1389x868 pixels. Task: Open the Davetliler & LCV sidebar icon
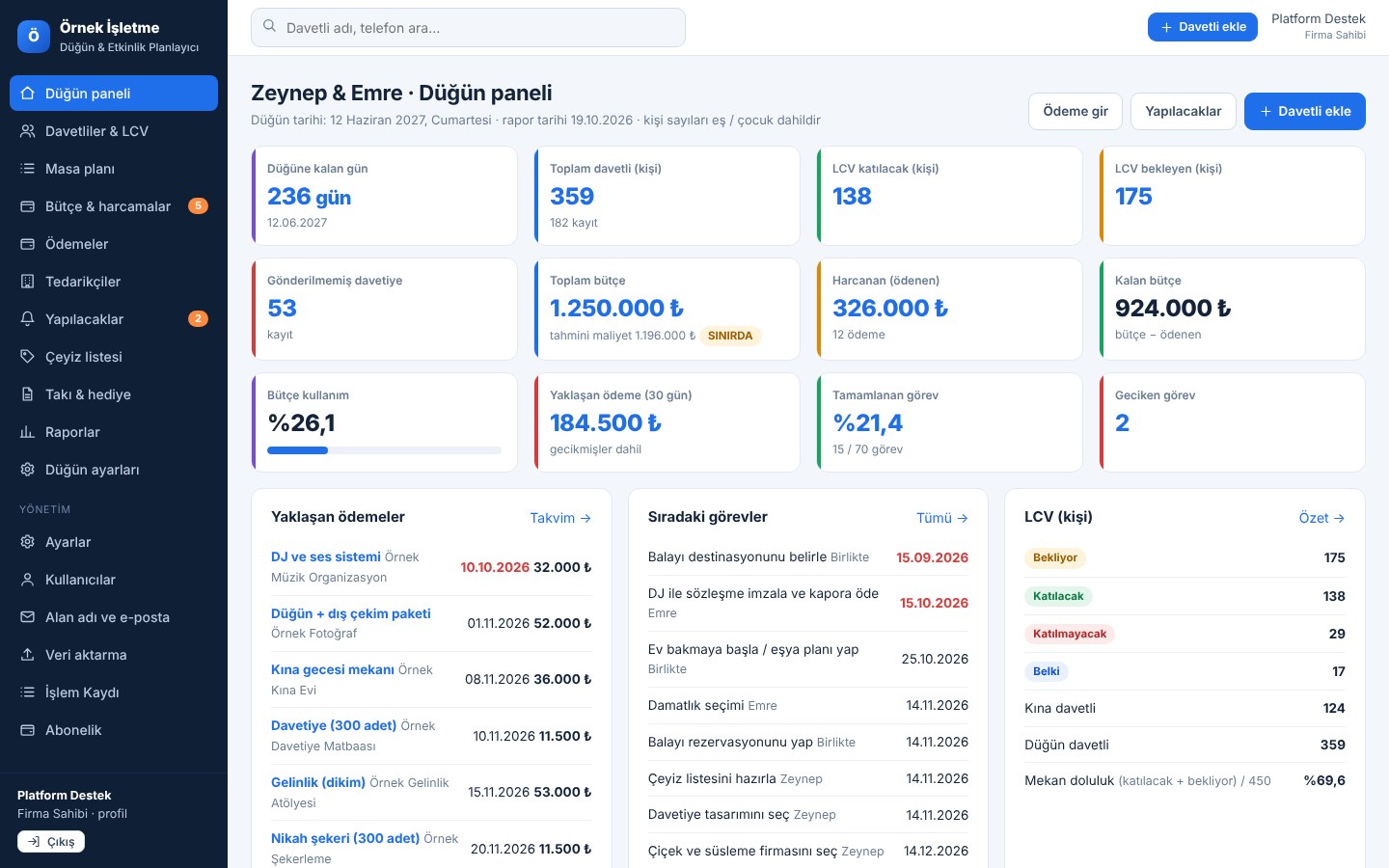coord(27,131)
